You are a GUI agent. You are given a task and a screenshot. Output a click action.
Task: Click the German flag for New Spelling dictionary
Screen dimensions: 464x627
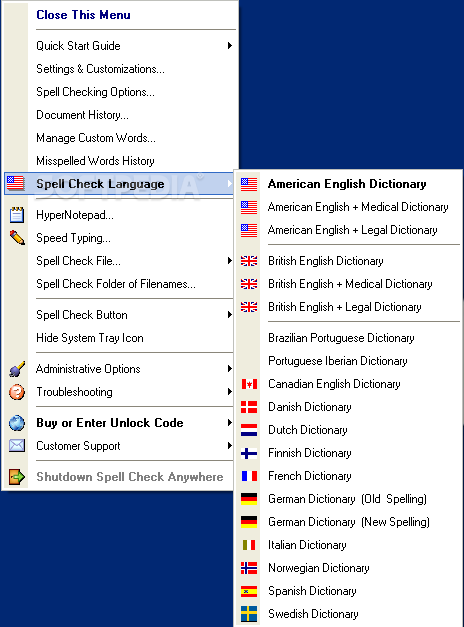tap(249, 522)
